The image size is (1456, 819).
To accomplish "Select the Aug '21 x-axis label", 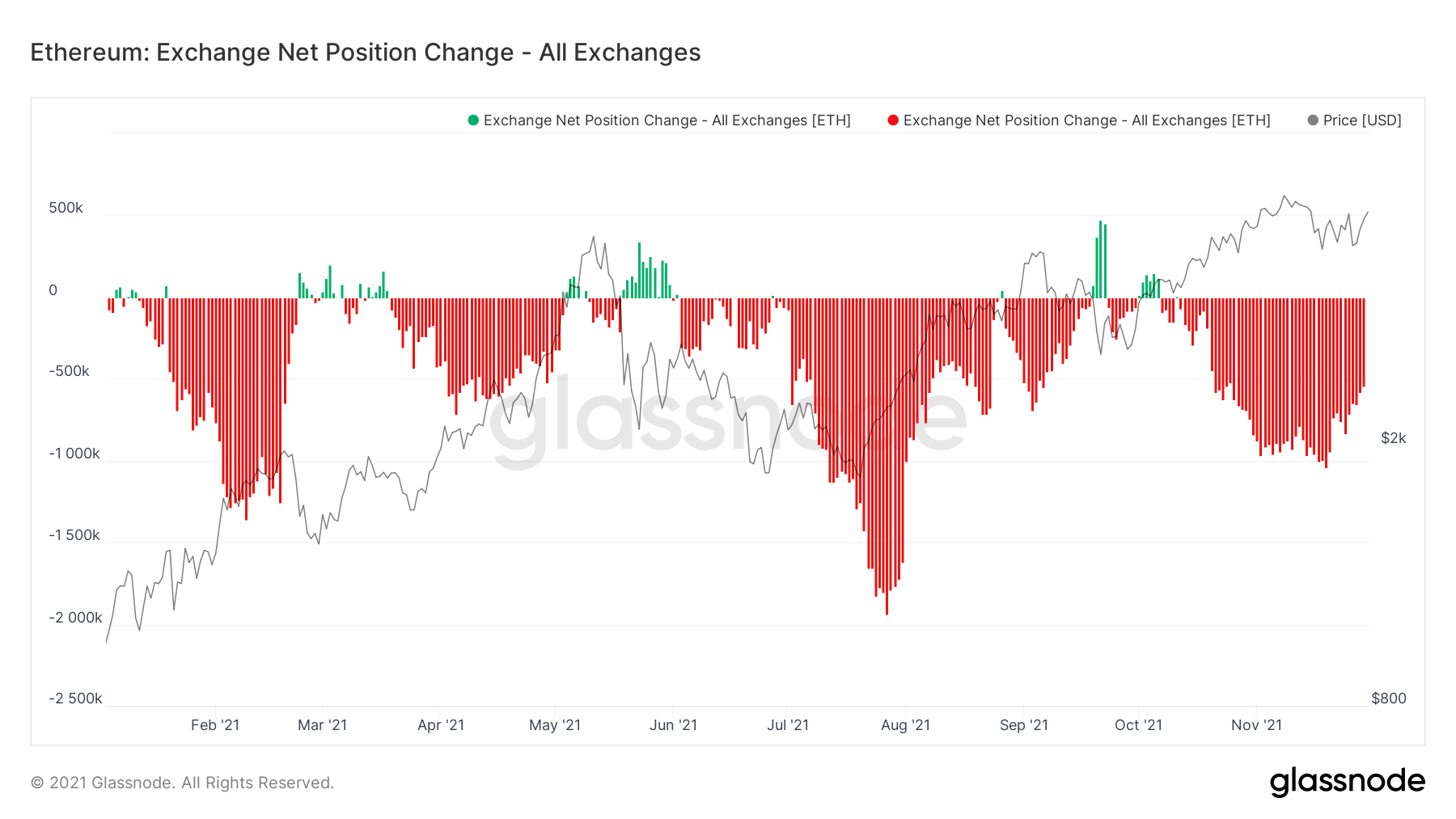I will (905, 725).
